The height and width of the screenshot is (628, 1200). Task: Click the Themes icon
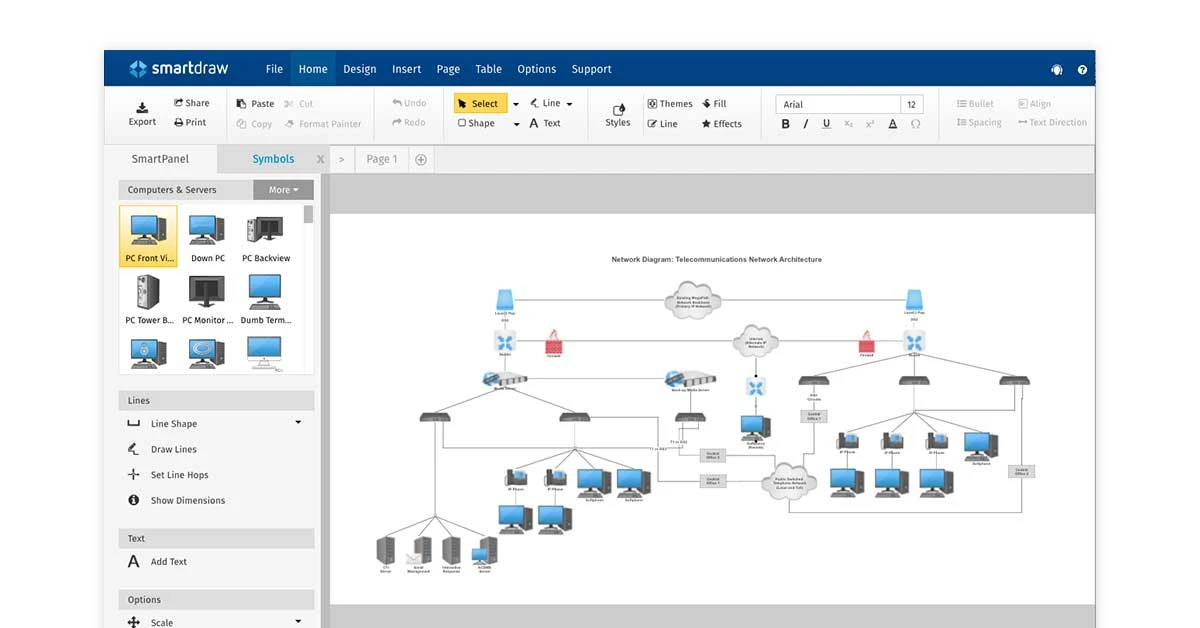[669, 103]
